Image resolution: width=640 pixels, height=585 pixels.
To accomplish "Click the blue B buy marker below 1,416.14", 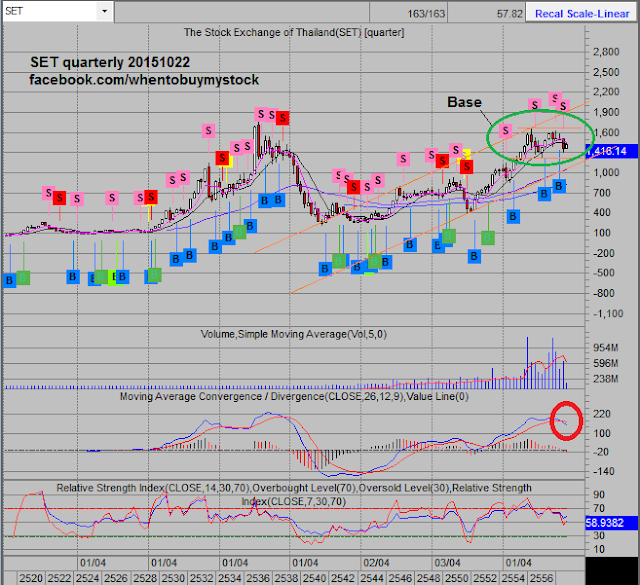I will click(x=559, y=186).
